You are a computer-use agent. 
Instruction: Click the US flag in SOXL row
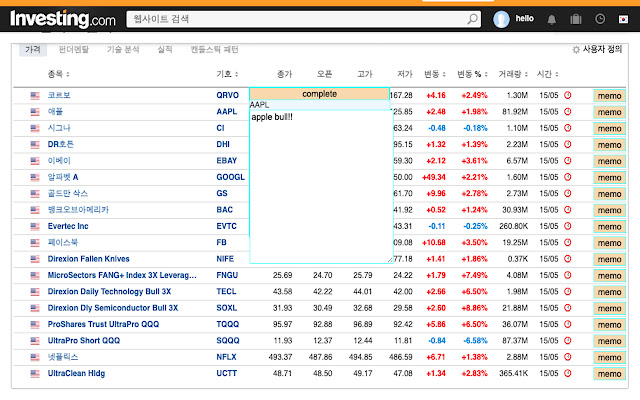point(35,308)
